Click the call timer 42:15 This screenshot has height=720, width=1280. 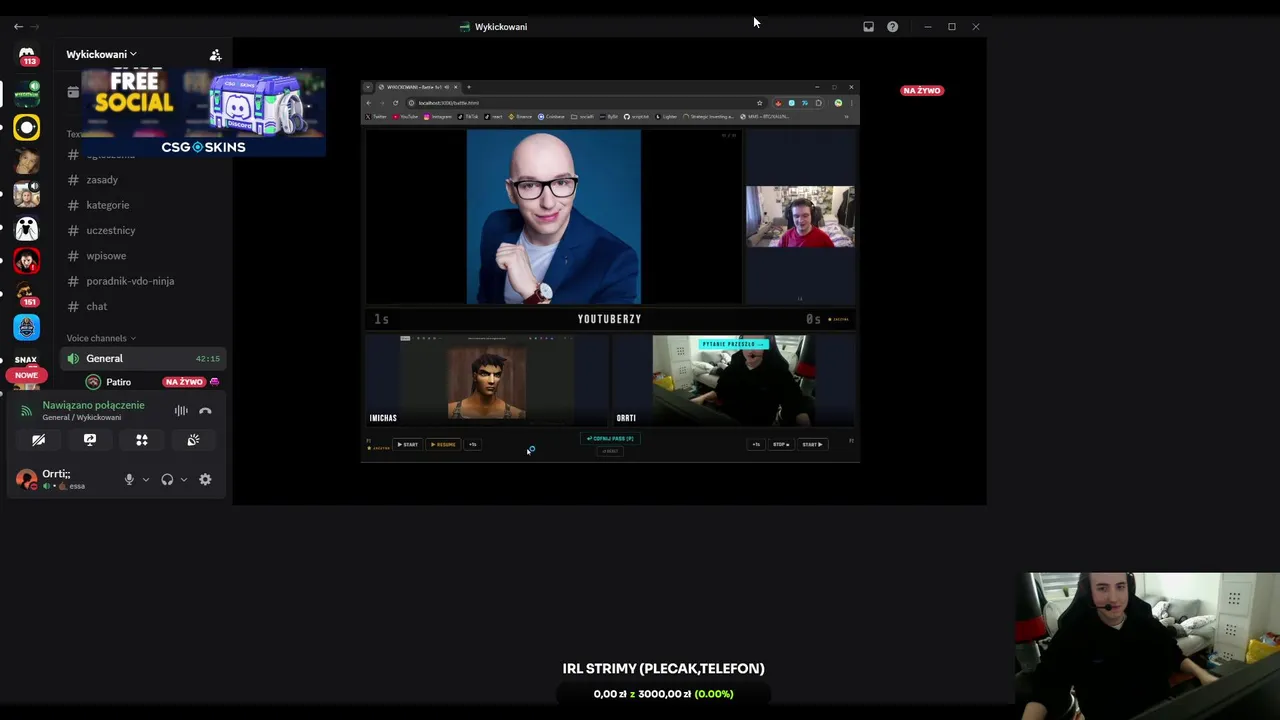(x=208, y=358)
